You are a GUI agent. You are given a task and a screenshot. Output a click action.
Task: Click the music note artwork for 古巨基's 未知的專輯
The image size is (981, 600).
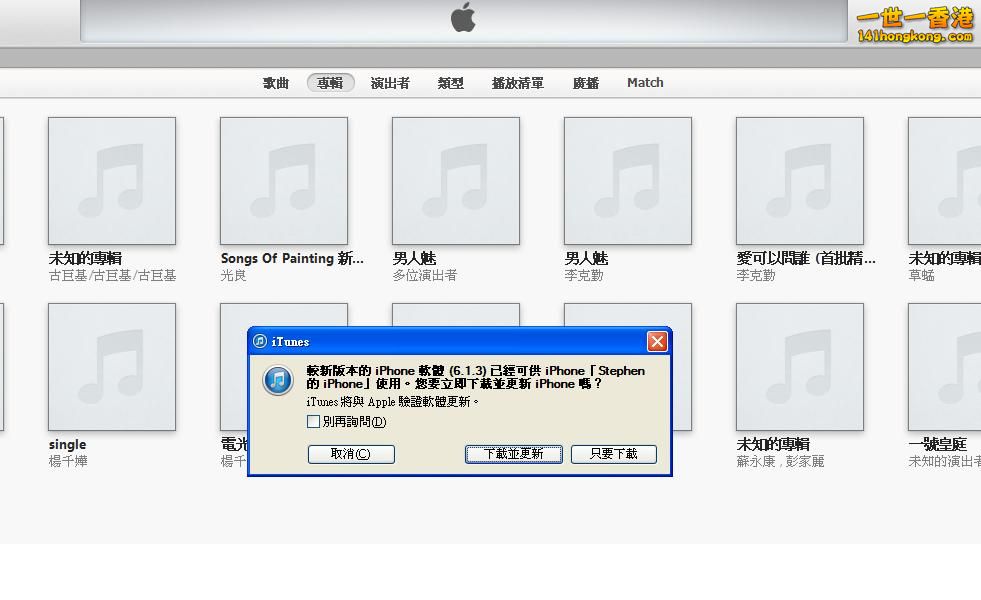[111, 180]
